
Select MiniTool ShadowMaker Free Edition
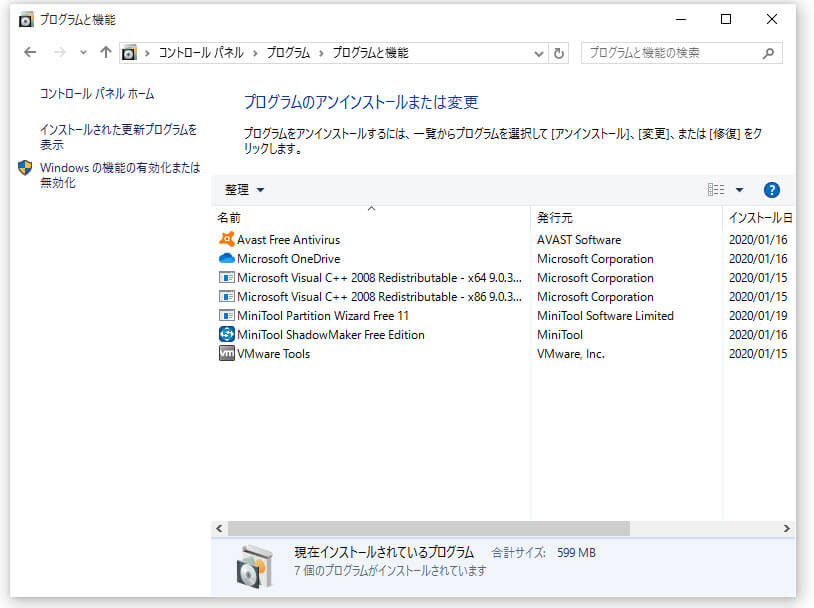[x=331, y=335]
